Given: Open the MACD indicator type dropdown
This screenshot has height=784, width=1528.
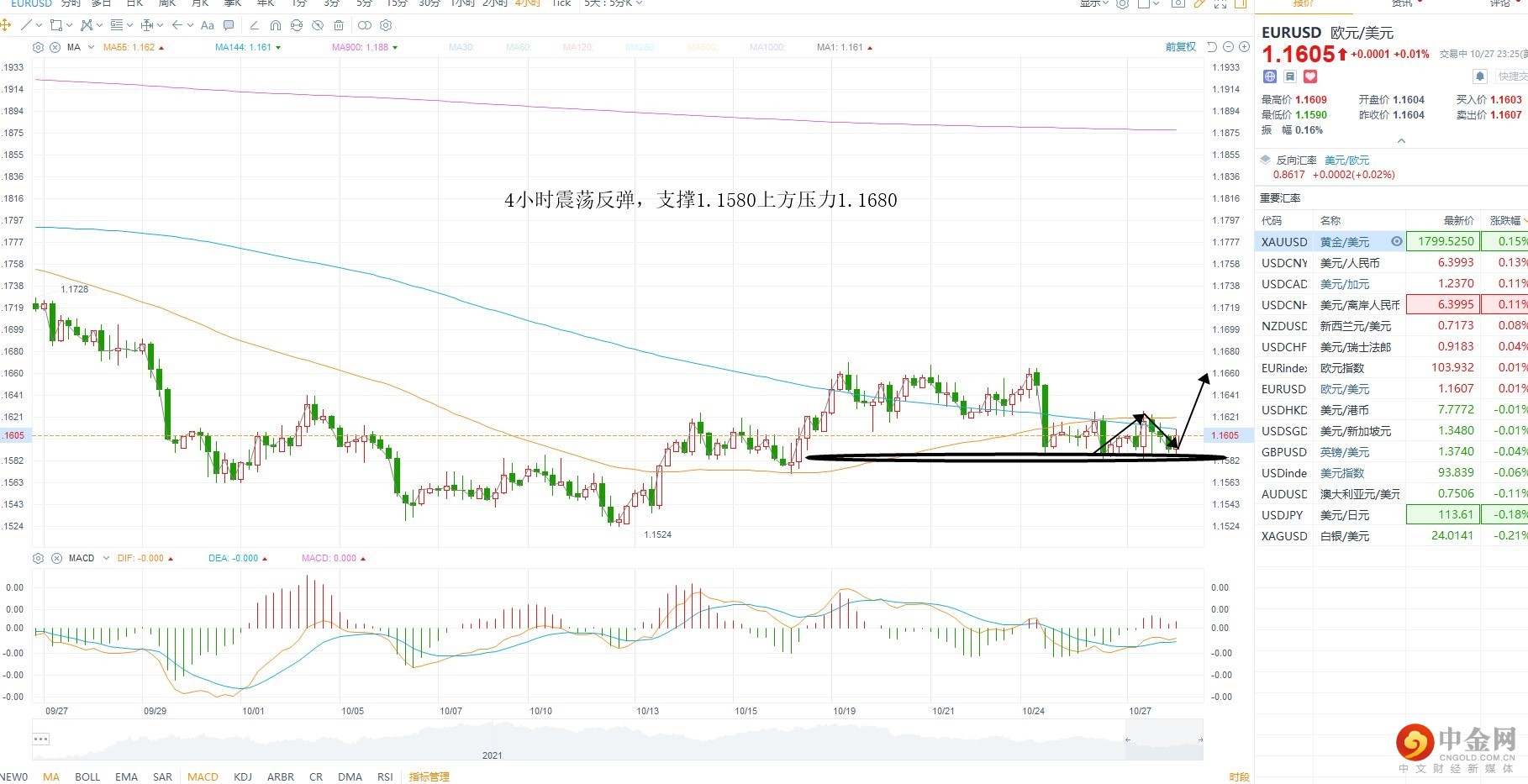Looking at the screenshot, I should [x=106, y=558].
